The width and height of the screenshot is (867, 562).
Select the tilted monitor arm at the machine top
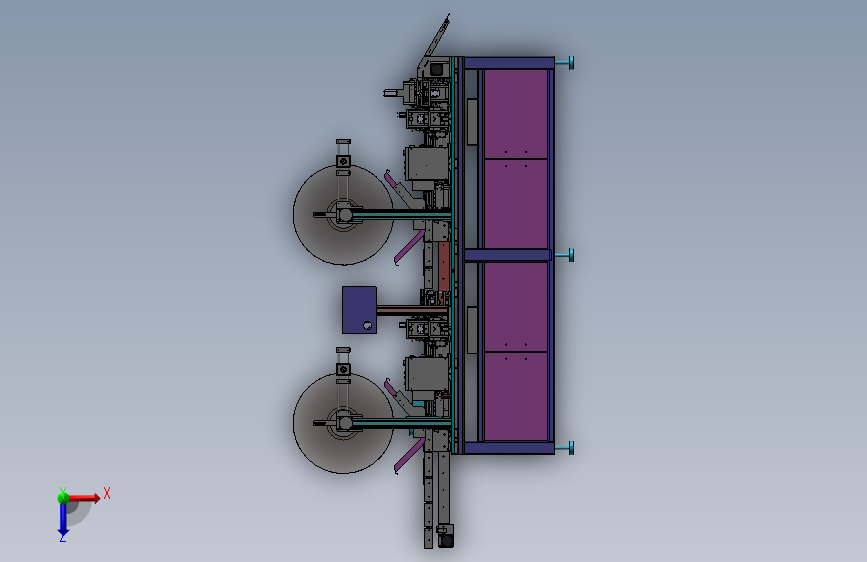(437, 35)
